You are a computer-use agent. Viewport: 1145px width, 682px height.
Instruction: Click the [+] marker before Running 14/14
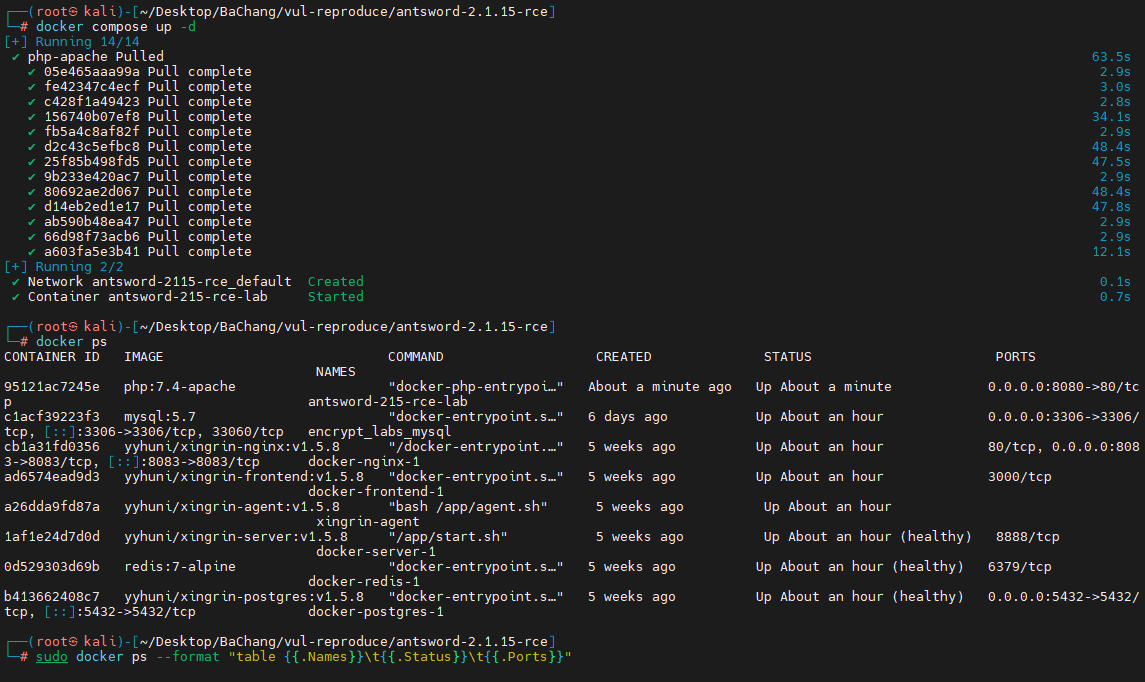pos(15,42)
